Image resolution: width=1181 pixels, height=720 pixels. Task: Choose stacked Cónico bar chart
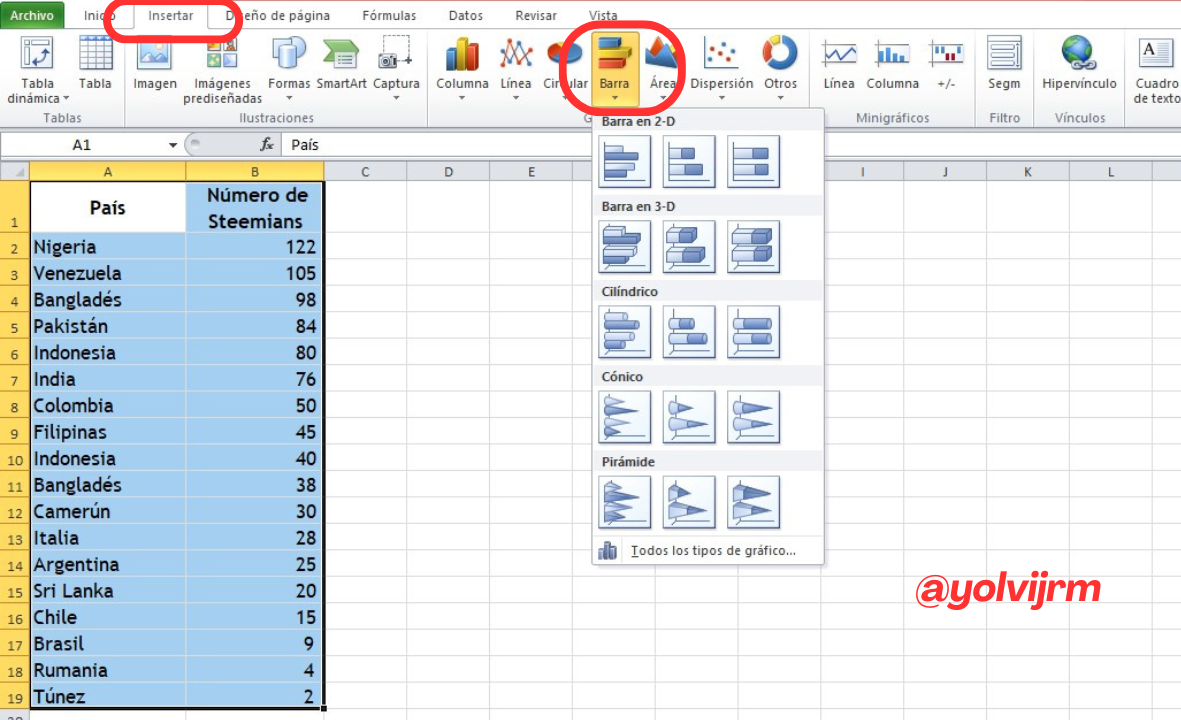[688, 416]
